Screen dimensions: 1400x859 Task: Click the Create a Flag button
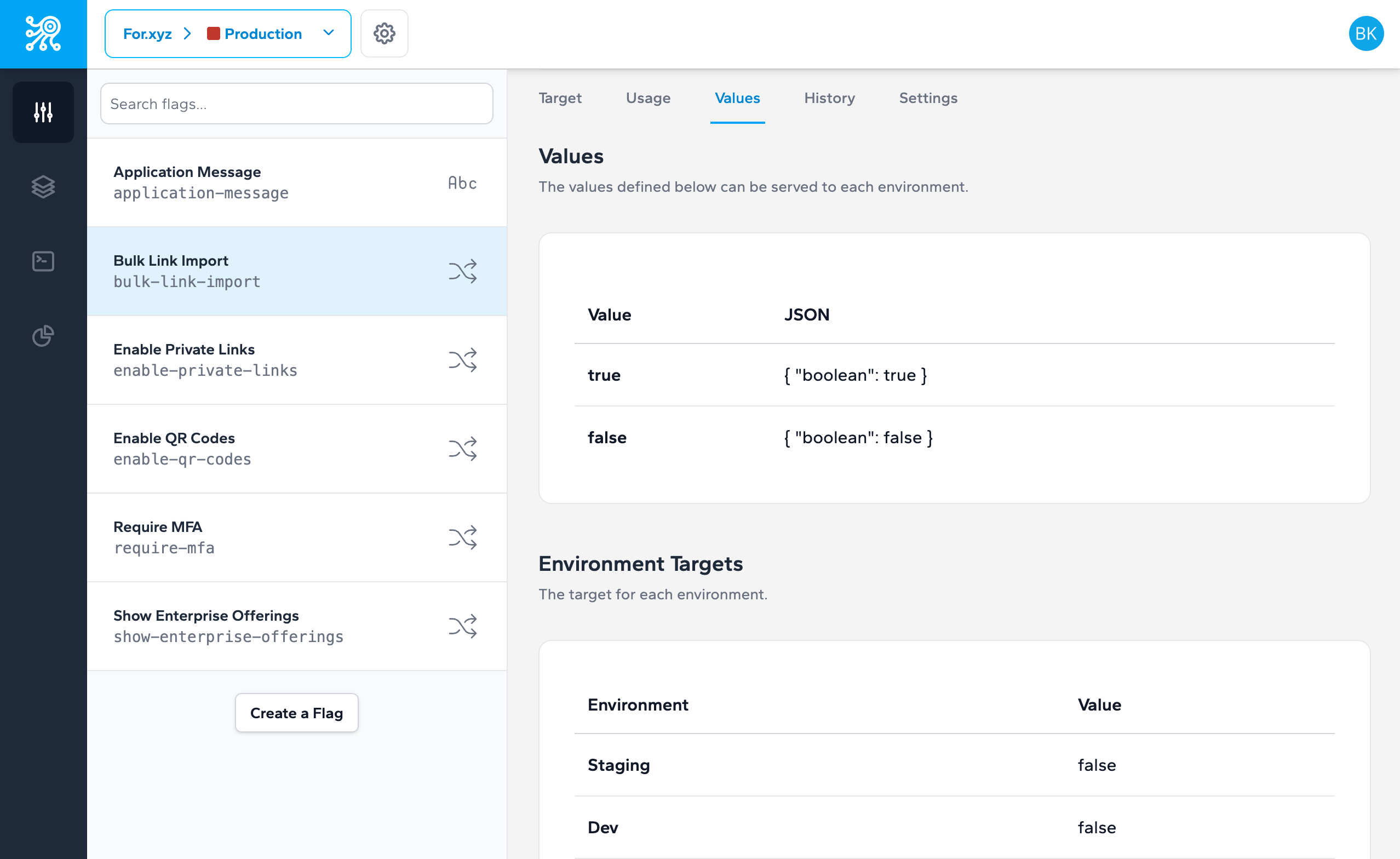[x=296, y=713]
